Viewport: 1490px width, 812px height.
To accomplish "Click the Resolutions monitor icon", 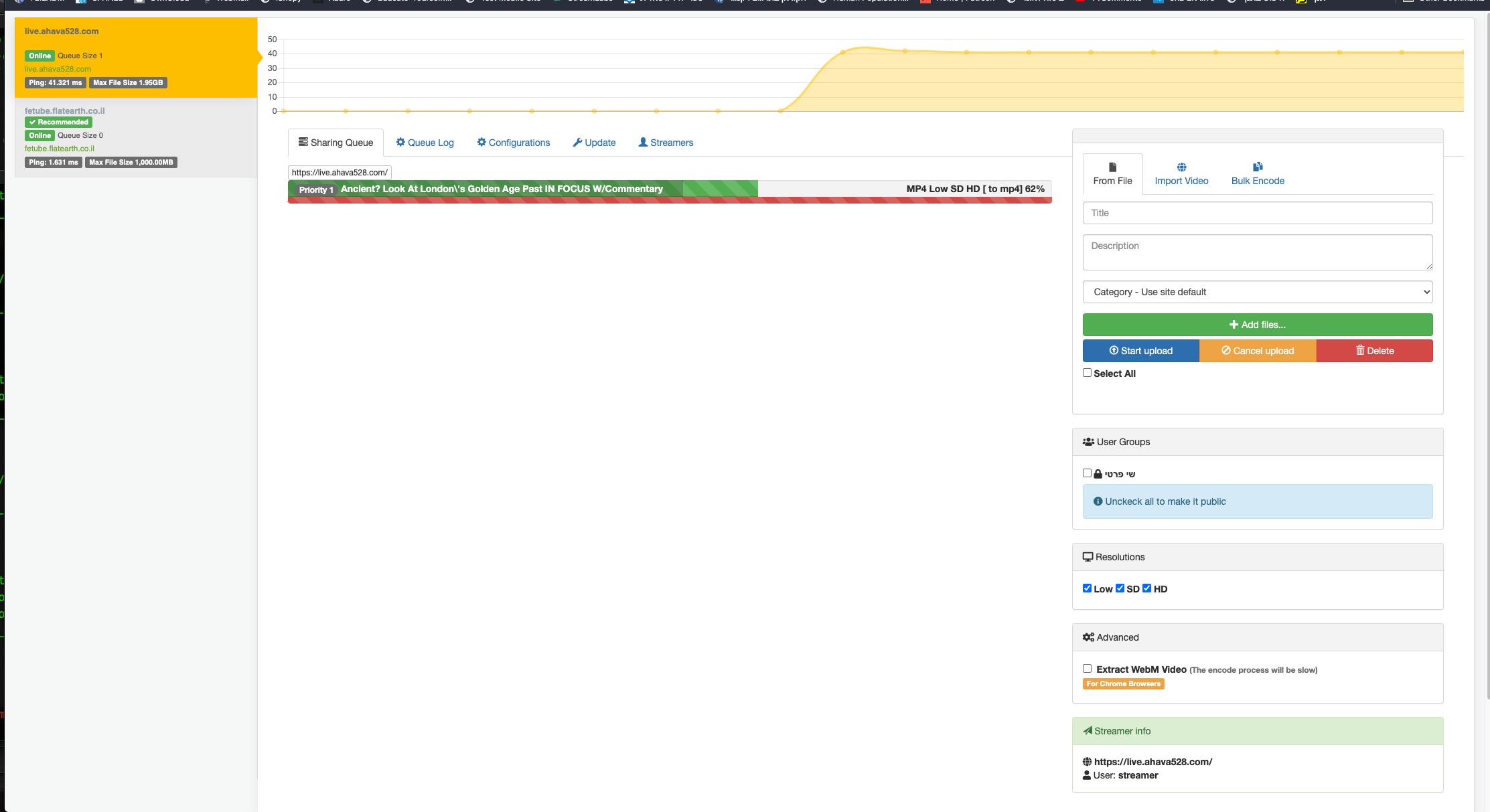I will [x=1088, y=557].
